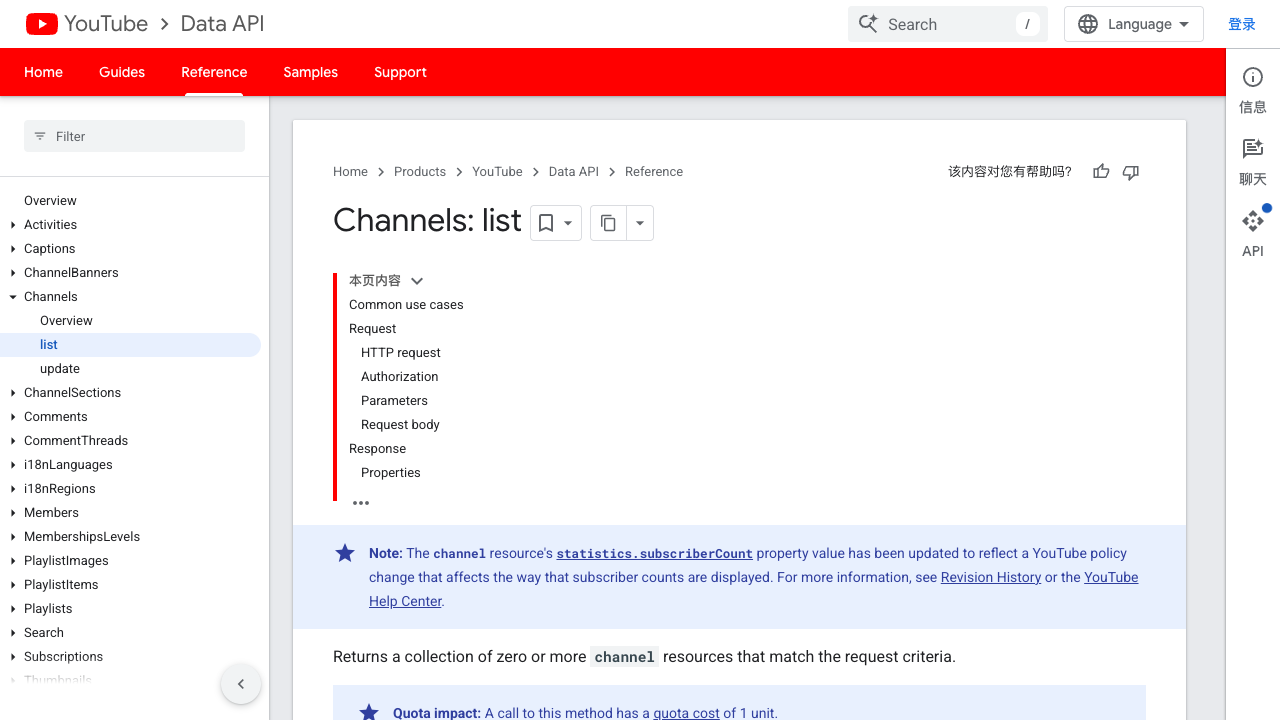The height and width of the screenshot is (720, 1280).
Task: Jump to Properties section
Action: [390, 473]
